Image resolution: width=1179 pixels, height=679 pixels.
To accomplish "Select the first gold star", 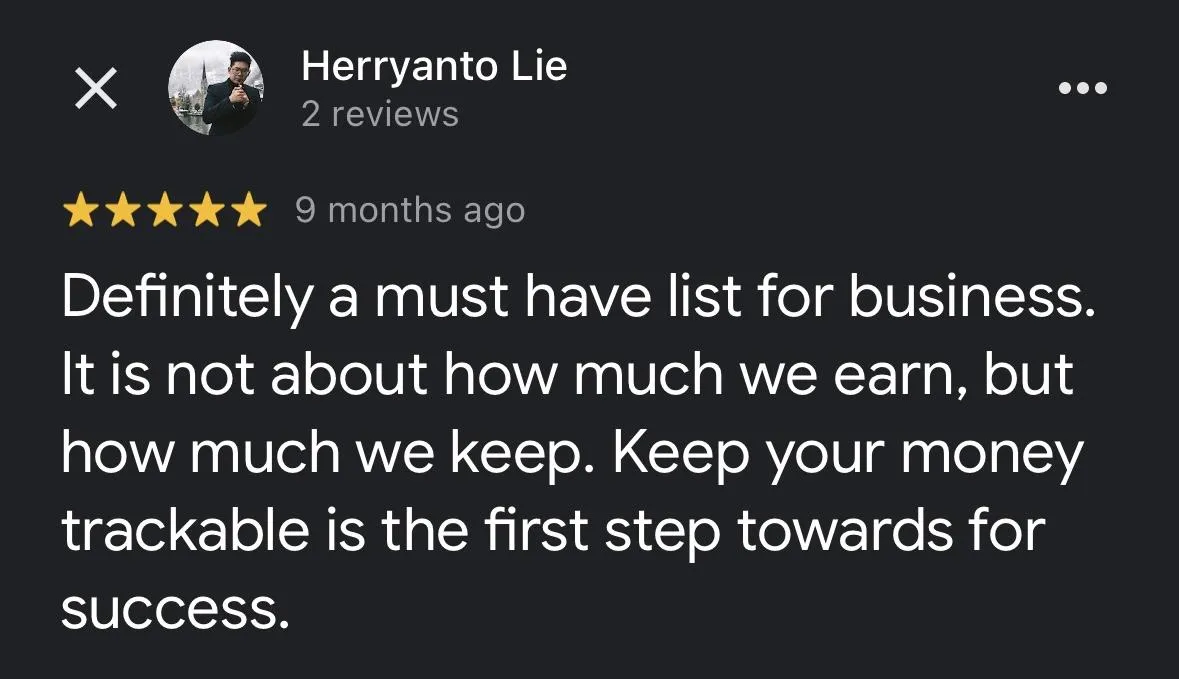I will pyautogui.click(x=79, y=210).
